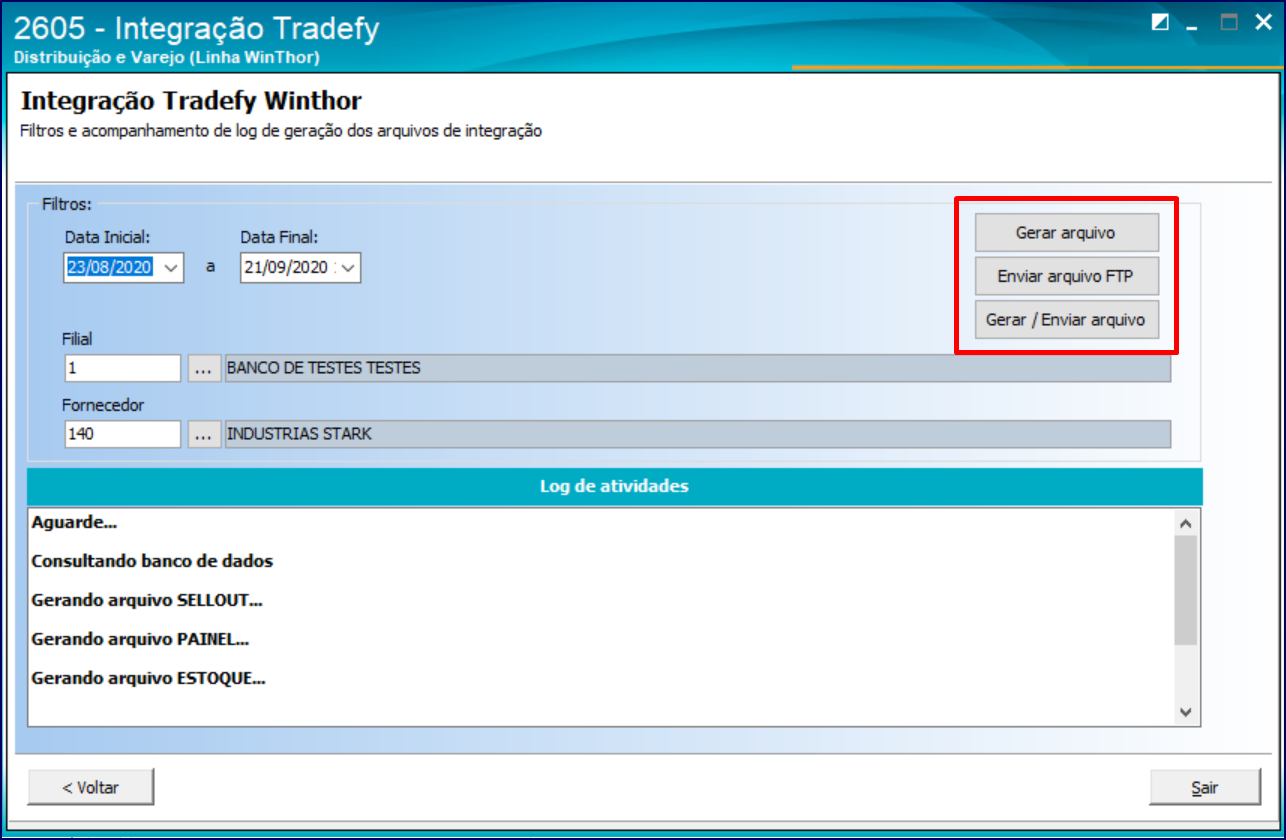Select the Aguarde... log line

tap(75, 522)
